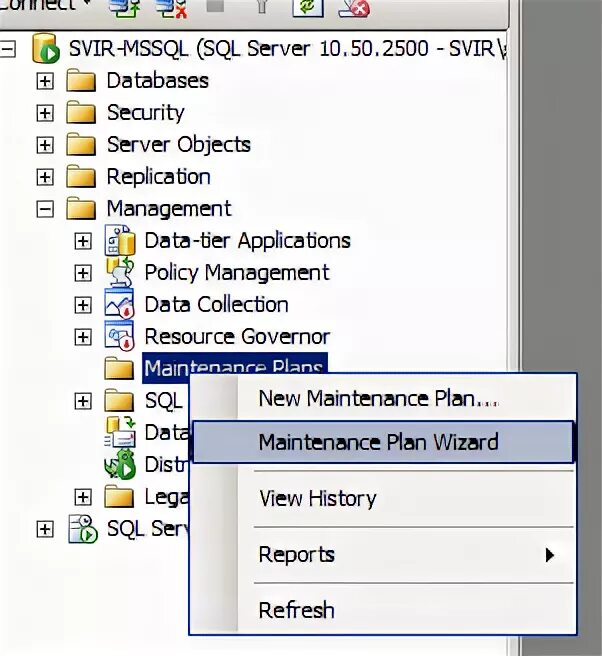Click the filter funnel toolbar icon
The image size is (602, 656).
[x=262, y=6]
